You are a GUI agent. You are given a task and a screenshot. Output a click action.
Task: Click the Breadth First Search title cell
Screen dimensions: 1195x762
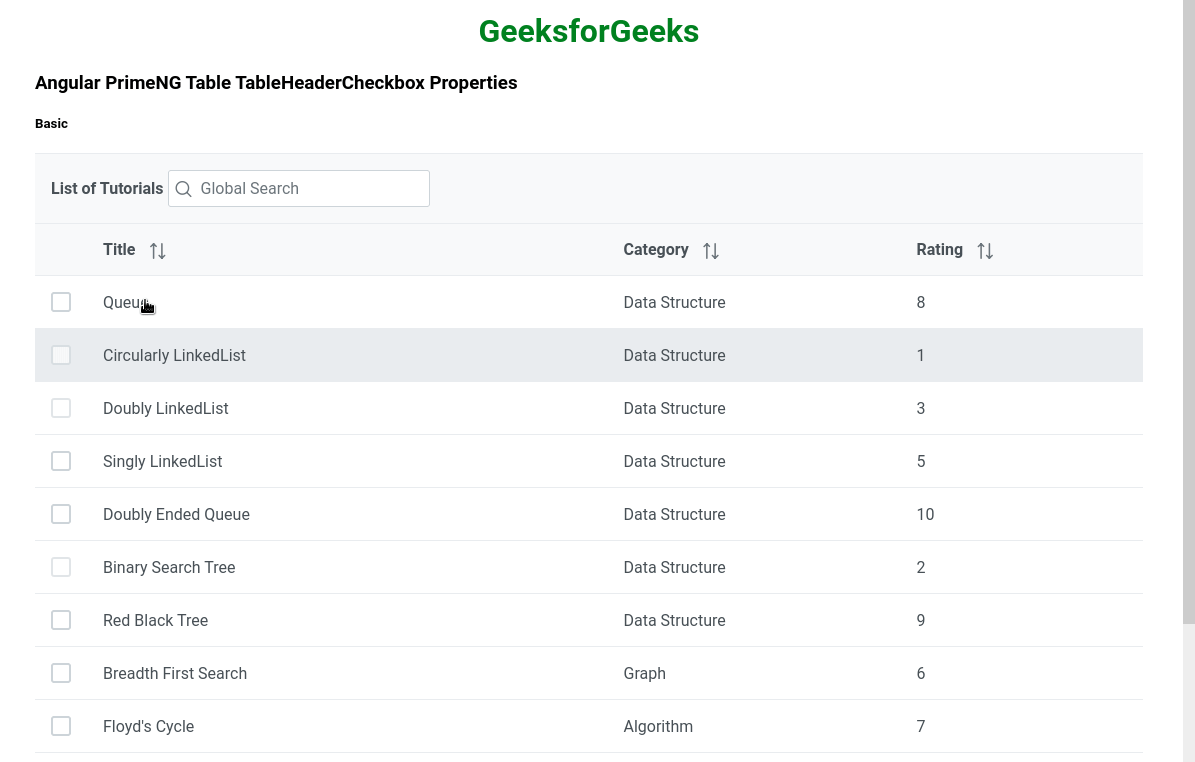click(175, 673)
